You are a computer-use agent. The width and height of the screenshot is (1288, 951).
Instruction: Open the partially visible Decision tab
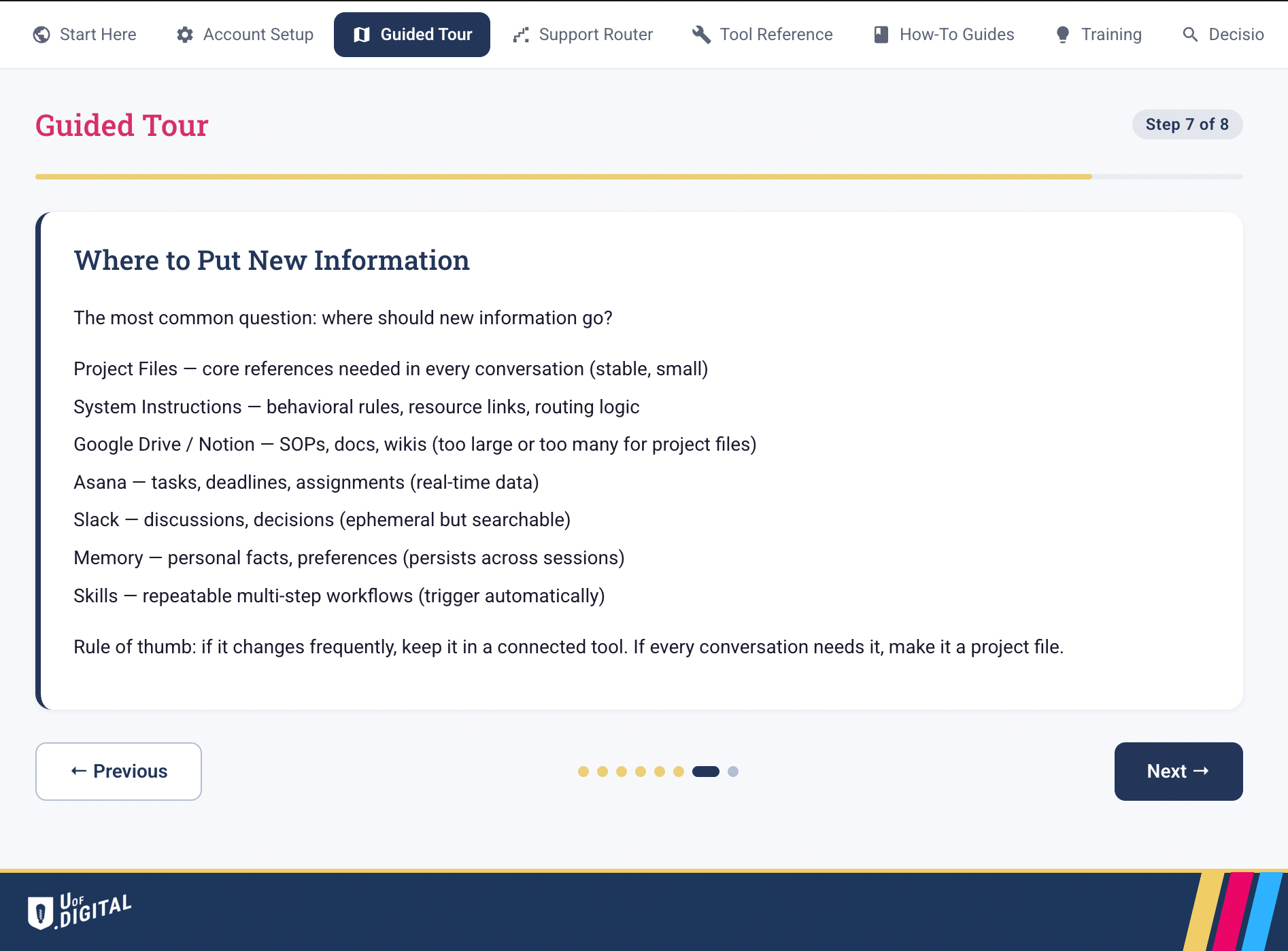click(1224, 35)
